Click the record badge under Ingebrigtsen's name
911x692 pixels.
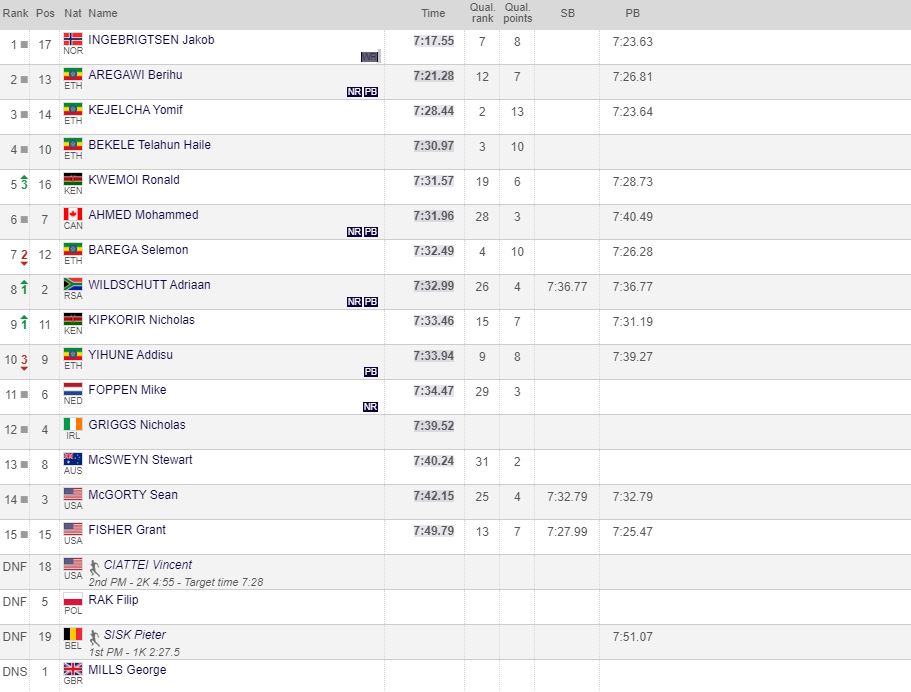click(x=370, y=57)
